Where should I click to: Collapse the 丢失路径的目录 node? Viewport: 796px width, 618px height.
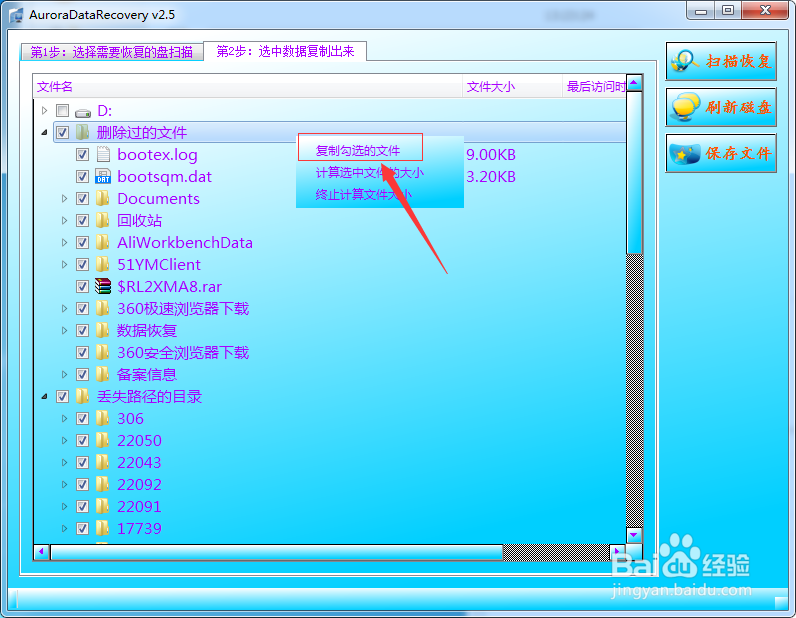(x=45, y=397)
